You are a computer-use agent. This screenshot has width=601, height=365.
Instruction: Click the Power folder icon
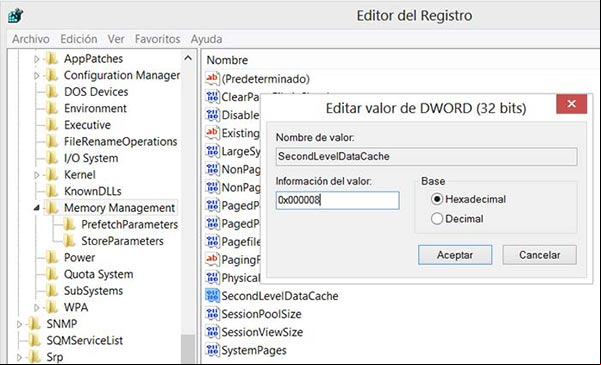pyautogui.click(x=52, y=257)
